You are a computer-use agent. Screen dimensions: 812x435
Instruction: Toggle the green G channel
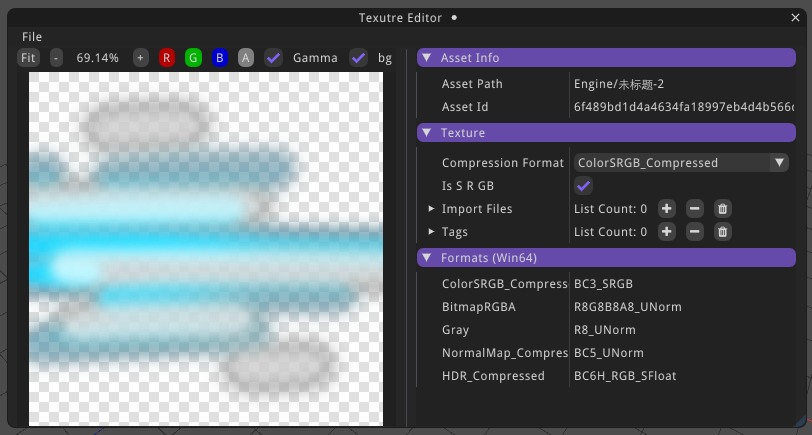pyautogui.click(x=193, y=57)
